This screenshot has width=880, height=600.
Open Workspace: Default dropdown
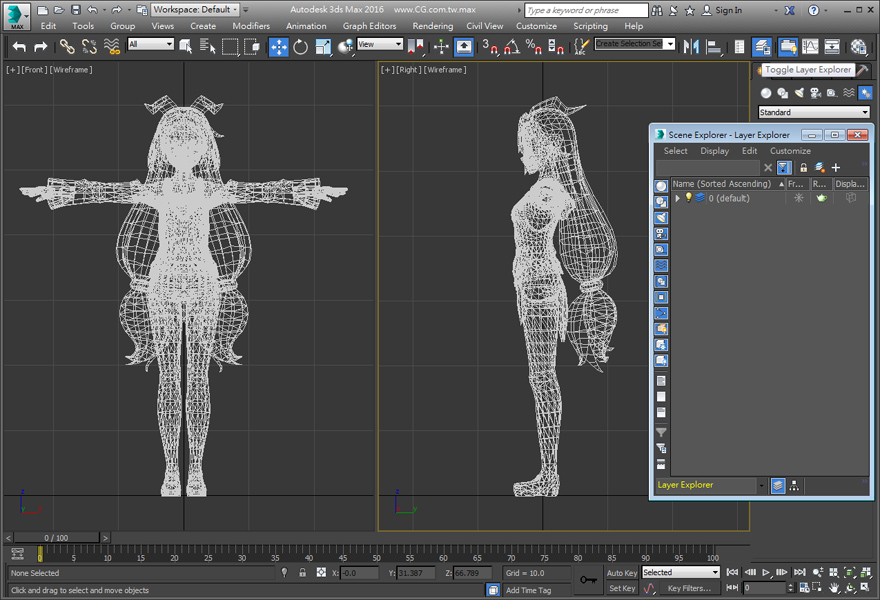click(195, 10)
